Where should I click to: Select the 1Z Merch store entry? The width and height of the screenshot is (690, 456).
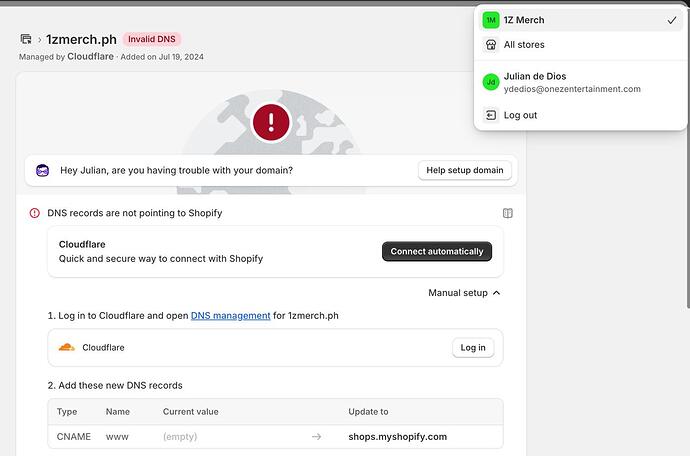[580, 20]
